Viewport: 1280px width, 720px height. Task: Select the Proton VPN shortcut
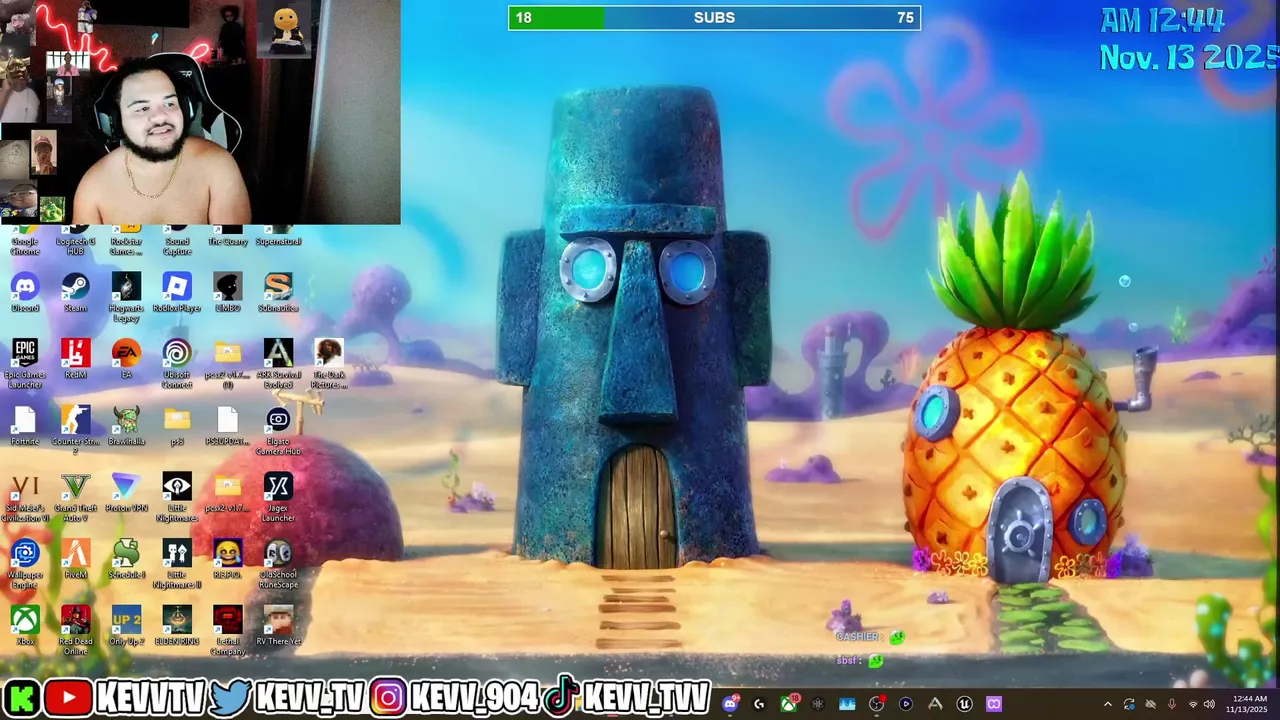pyautogui.click(x=126, y=492)
